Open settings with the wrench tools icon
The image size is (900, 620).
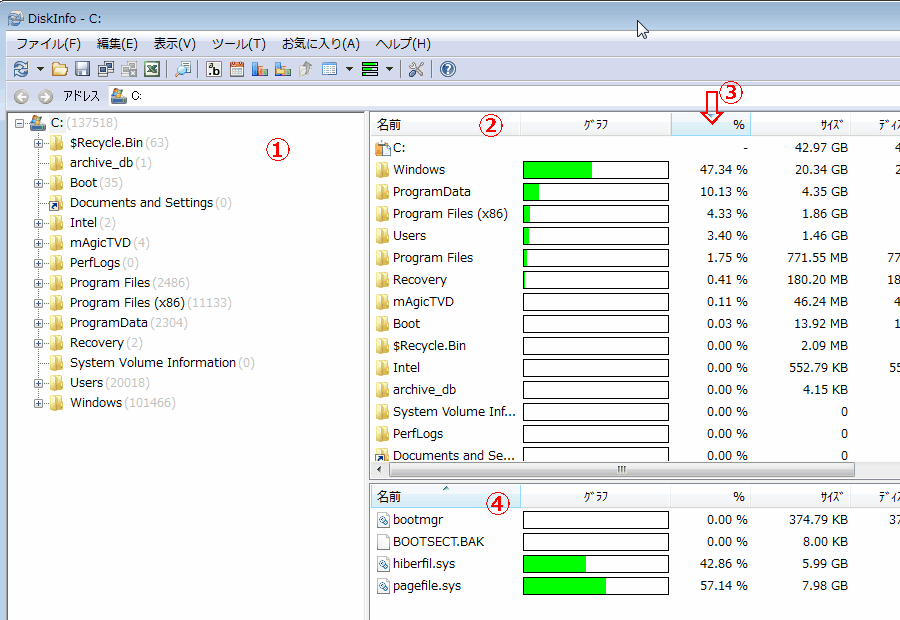(x=417, y=69)
